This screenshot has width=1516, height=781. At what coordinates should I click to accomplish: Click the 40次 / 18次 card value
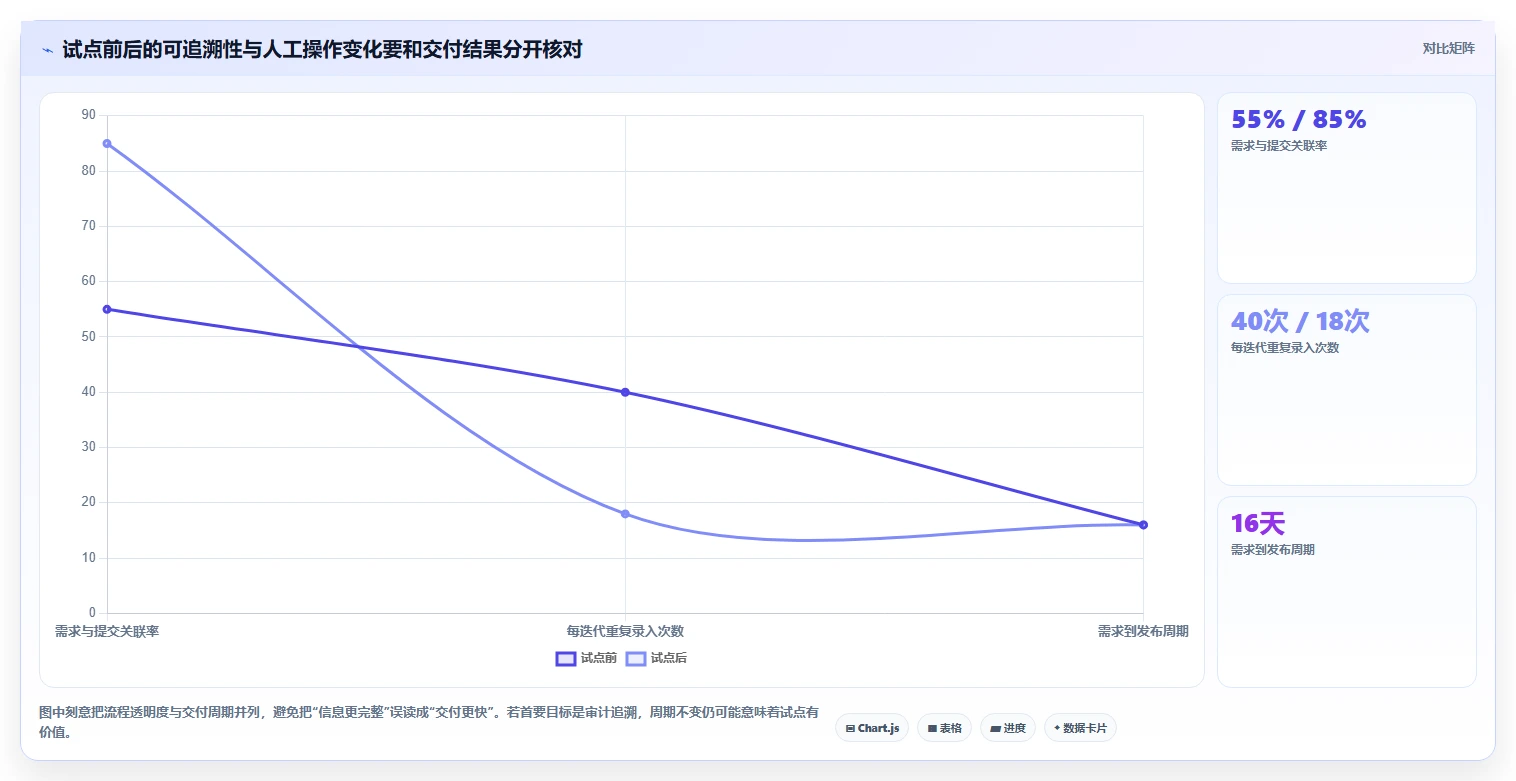1300,322
